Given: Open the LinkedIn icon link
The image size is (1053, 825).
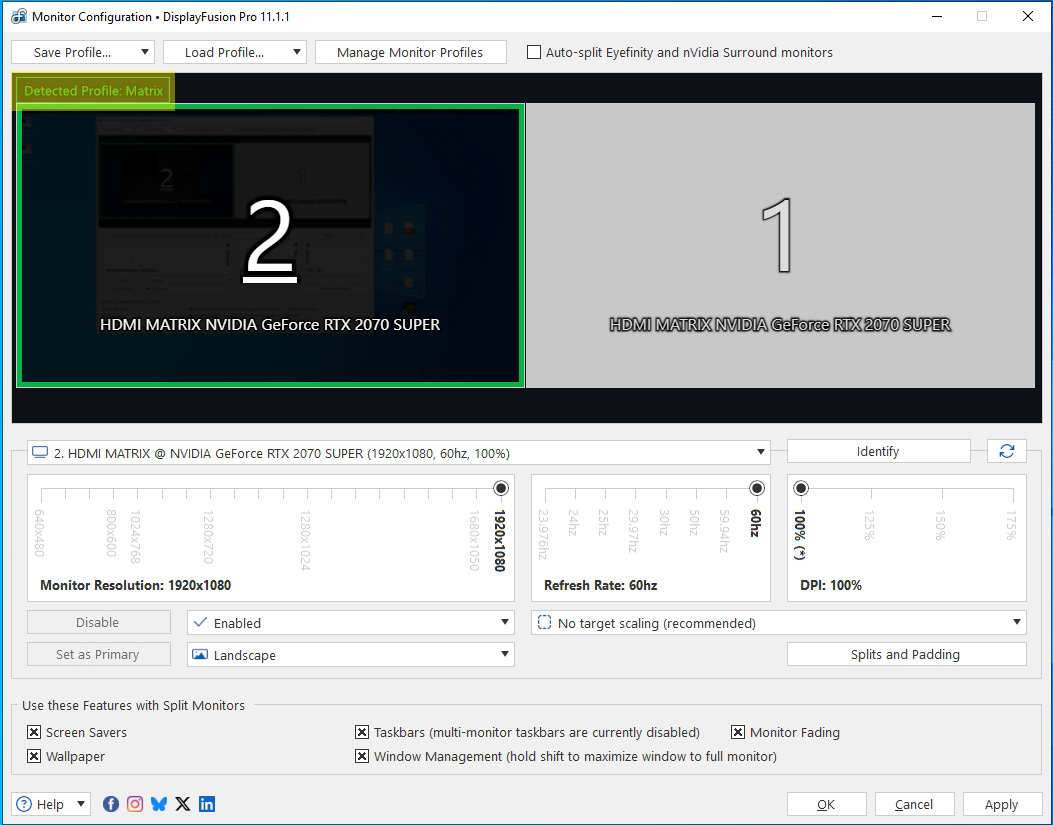Looking at the screenshot, I should pos(207,804).
